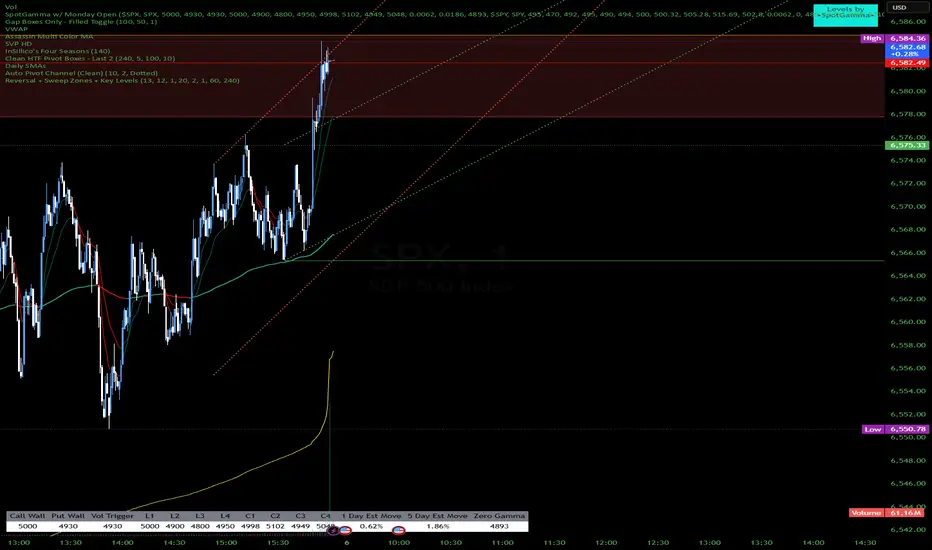
Task: Click the Call Wall table header
Action: pyautogui.click(x=27, y=516)
